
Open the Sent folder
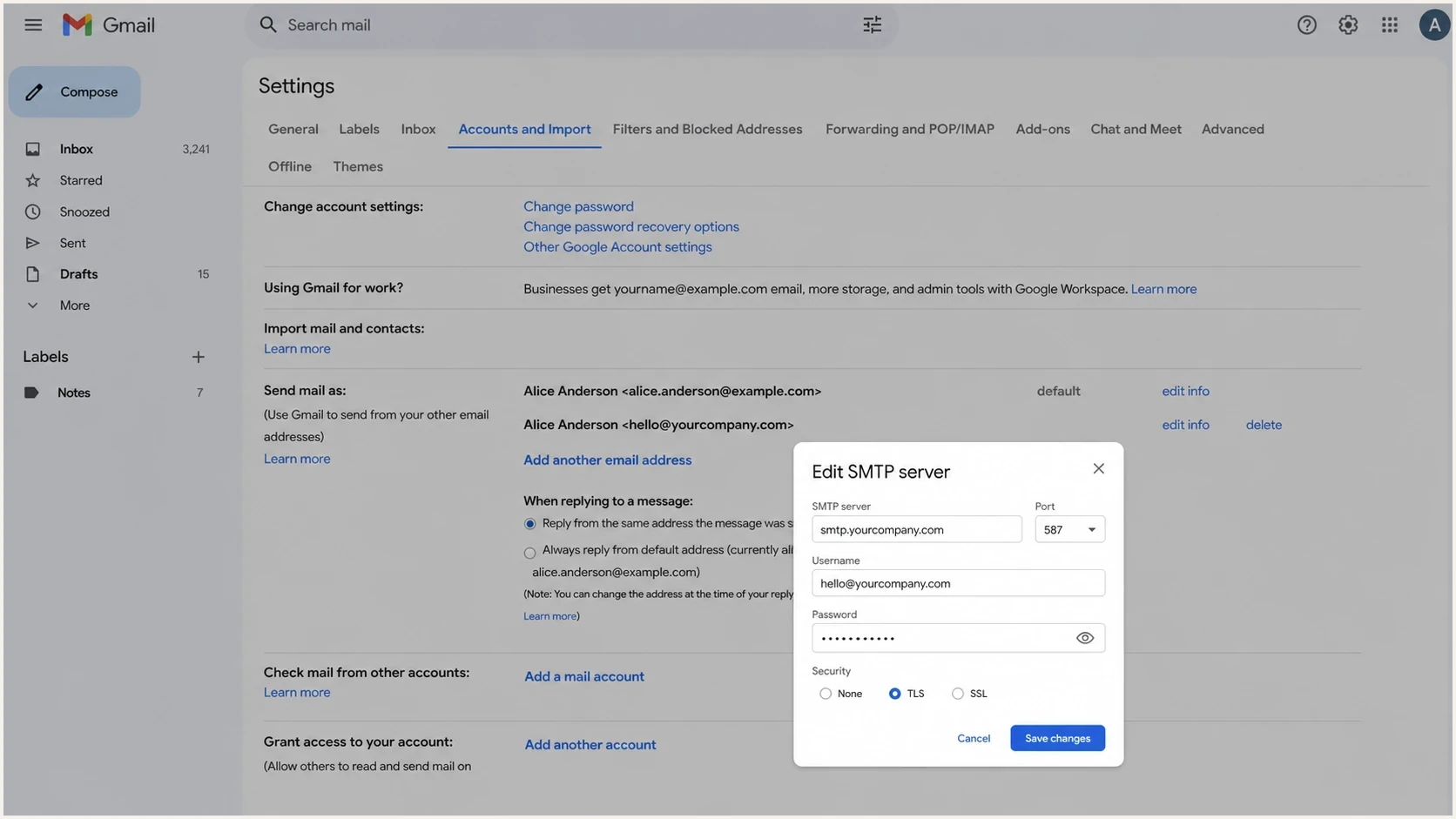[72, 244]
